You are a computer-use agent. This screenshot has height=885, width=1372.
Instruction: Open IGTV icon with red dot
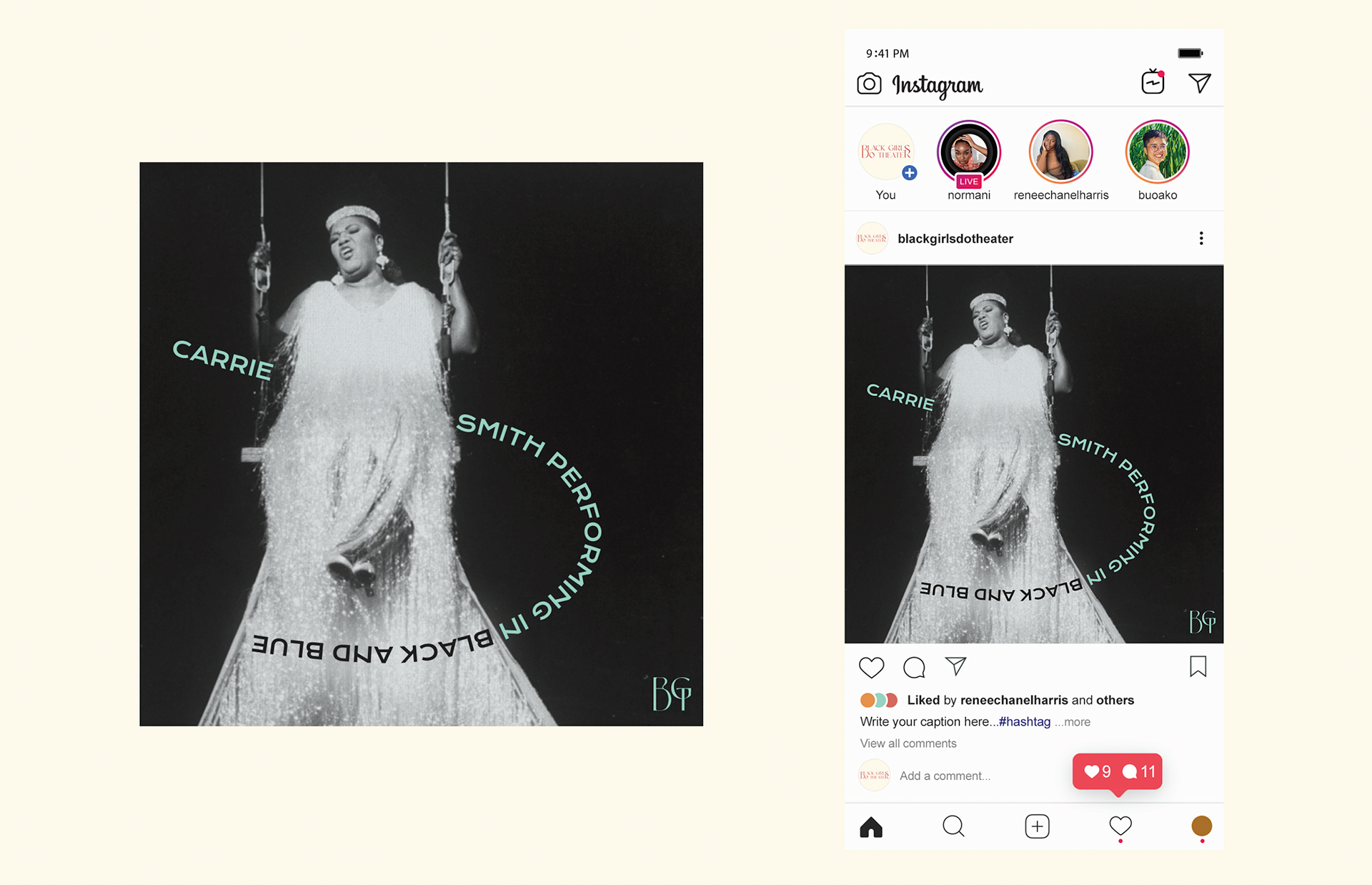pyautogui.click(x=1153, y=82)
